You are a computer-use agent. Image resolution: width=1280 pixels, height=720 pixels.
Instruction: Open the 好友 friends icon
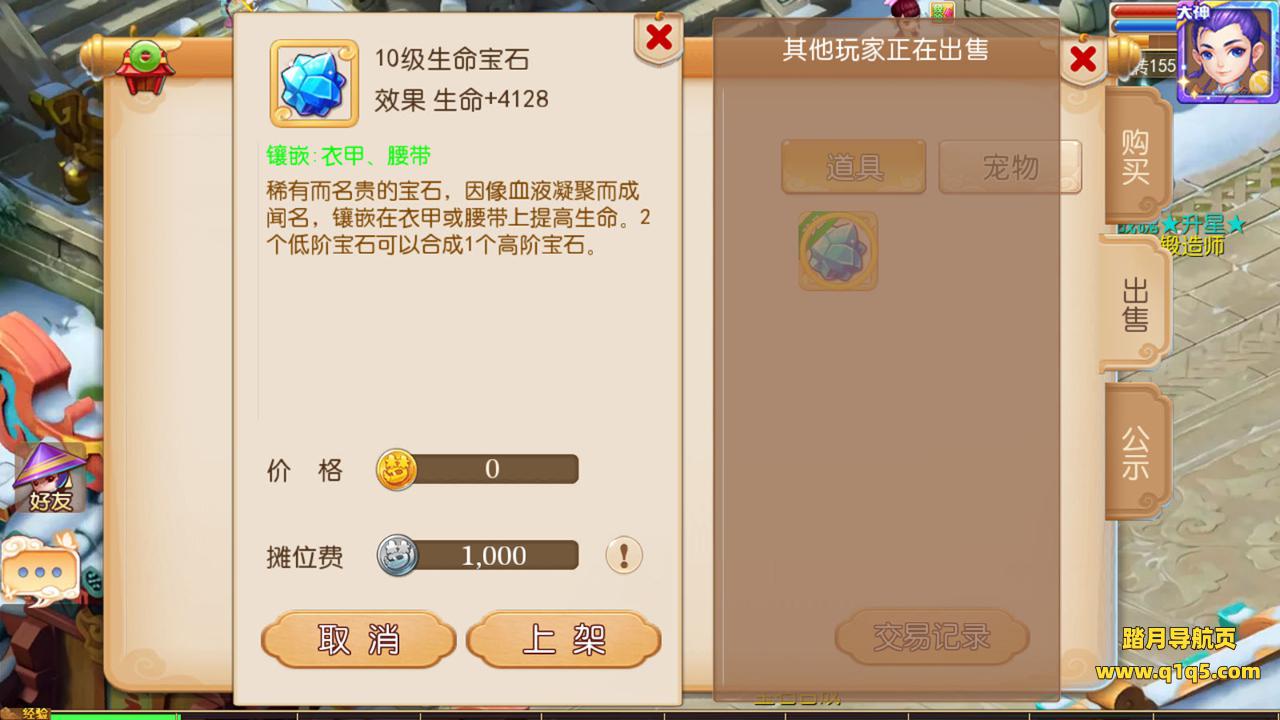50,478
